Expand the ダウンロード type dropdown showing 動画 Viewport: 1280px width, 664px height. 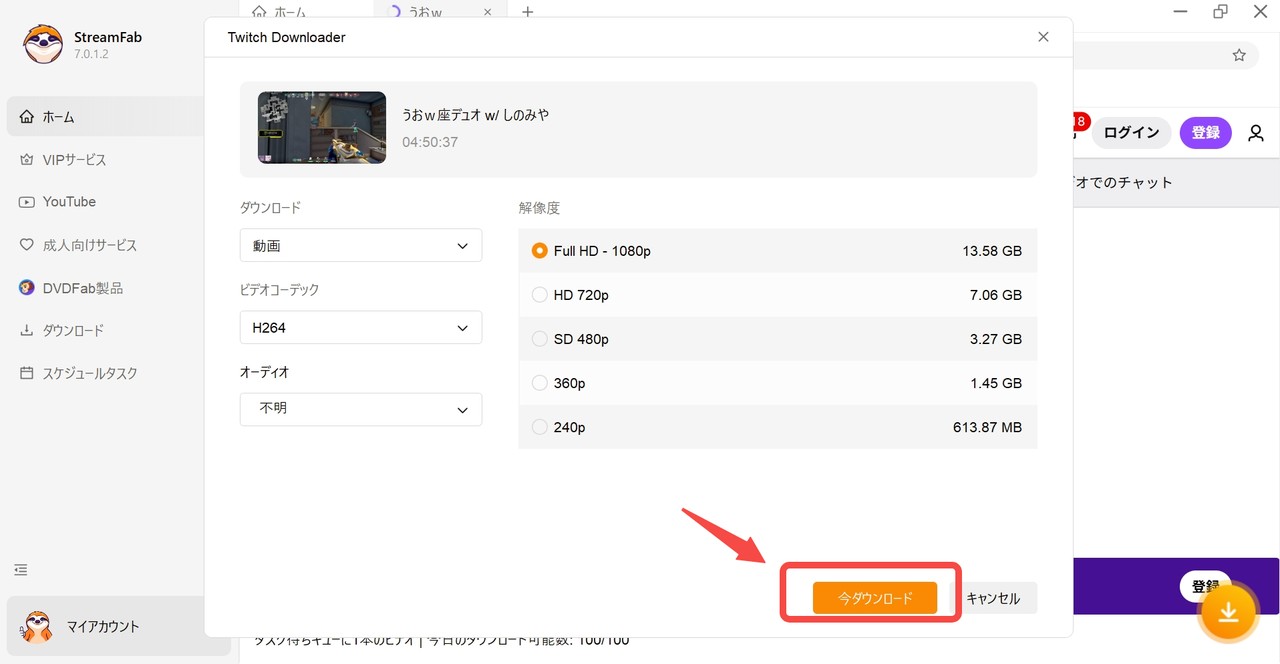(x=360, y=246)
